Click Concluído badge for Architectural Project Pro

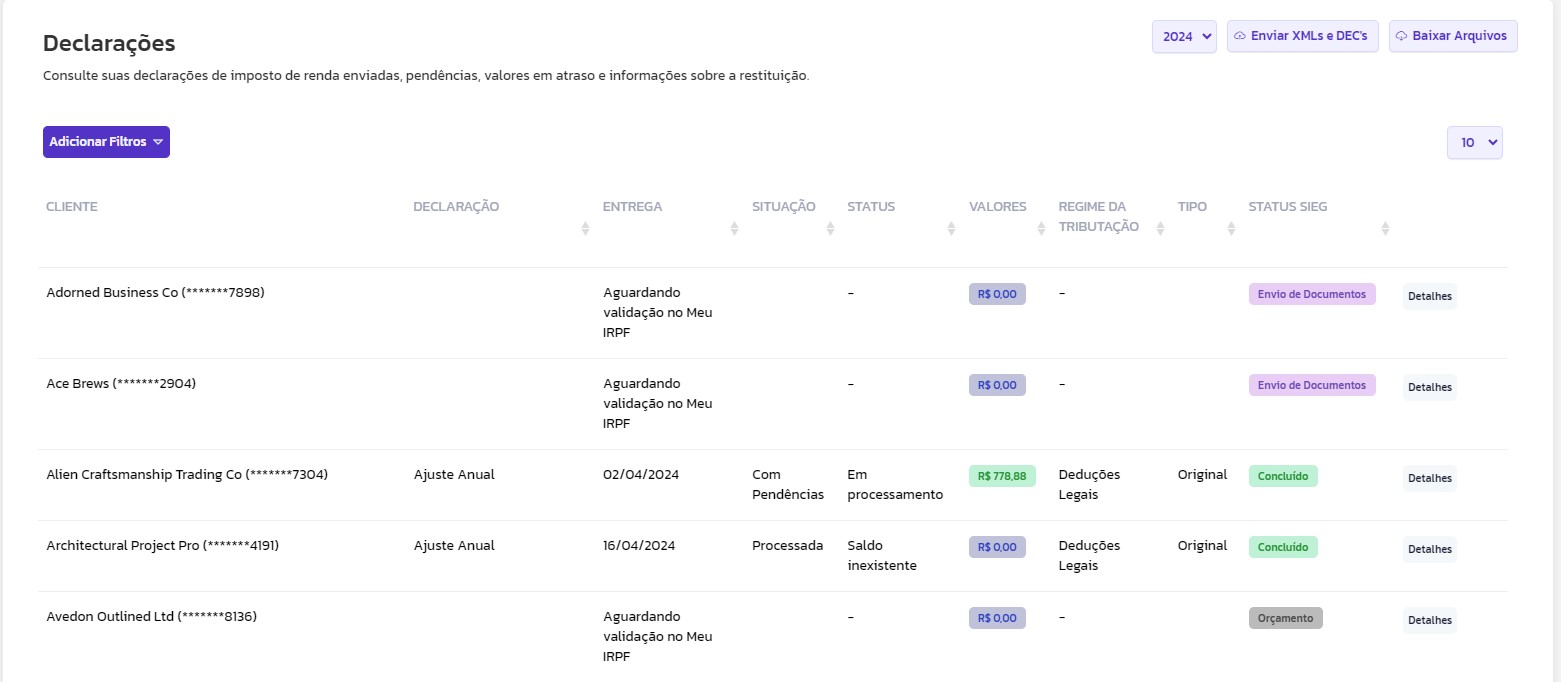tap(1283, 547)
